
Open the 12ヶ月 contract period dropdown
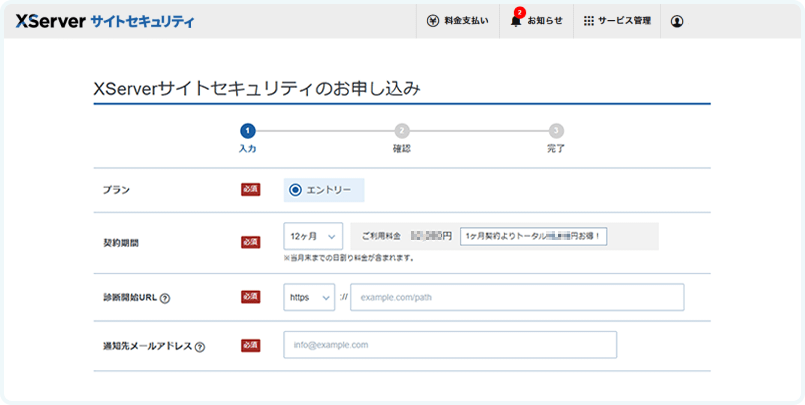click(x=313, y=236)
